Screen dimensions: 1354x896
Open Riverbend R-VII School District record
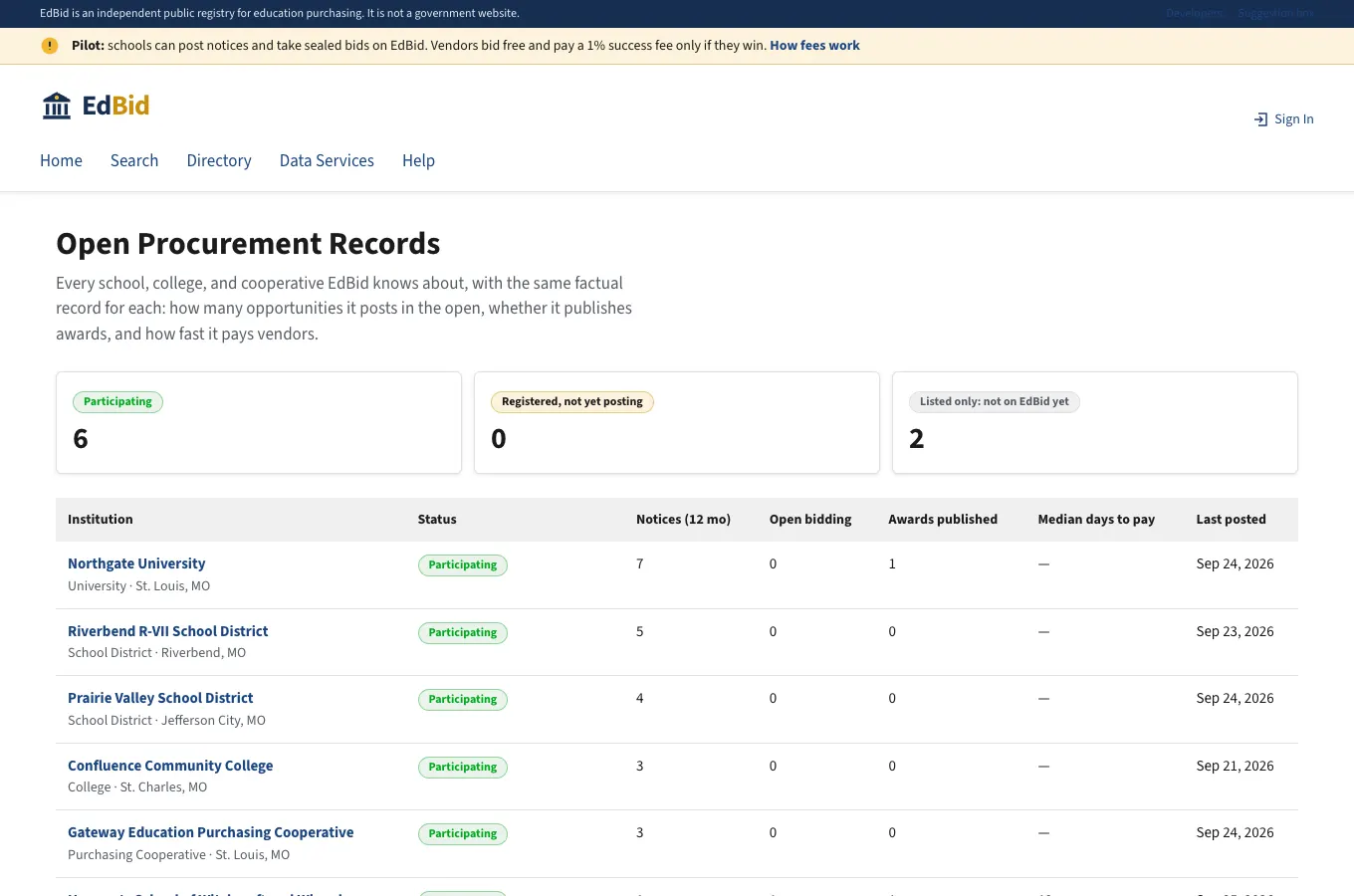(167, 631)
